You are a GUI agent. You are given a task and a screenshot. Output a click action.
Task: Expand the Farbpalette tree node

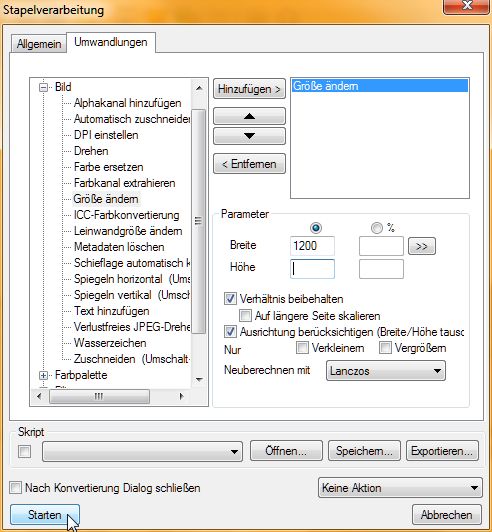click(x=43, y=375)
